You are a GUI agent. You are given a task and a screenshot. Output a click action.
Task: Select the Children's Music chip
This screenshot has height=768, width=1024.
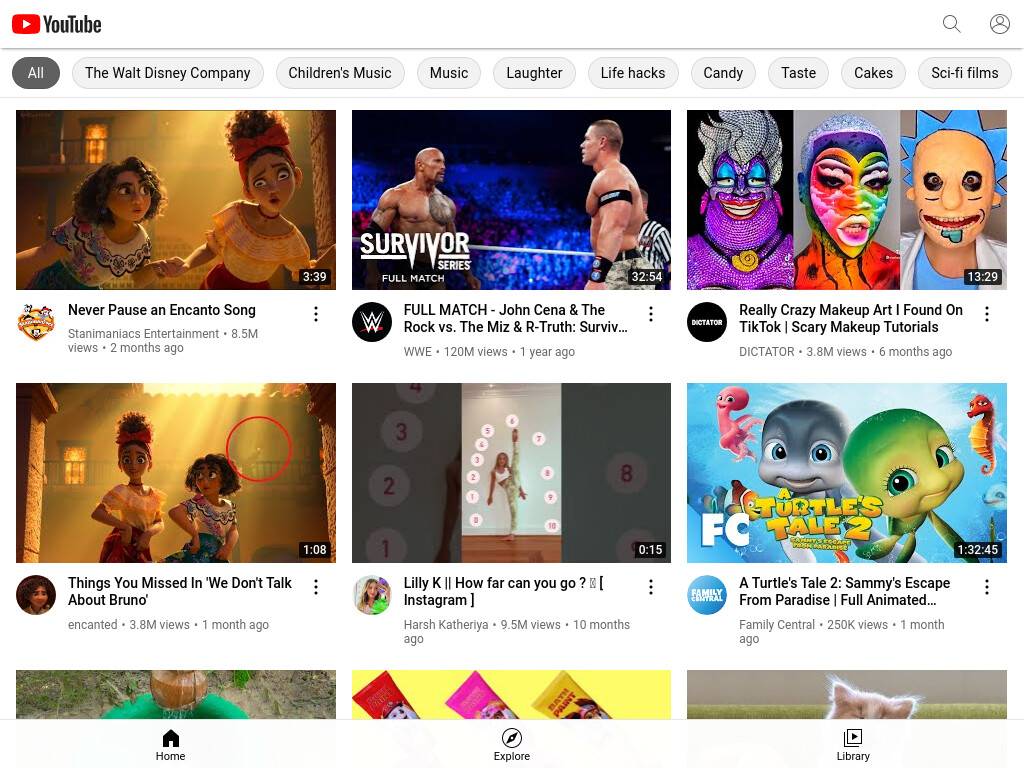tap(340, 73)
